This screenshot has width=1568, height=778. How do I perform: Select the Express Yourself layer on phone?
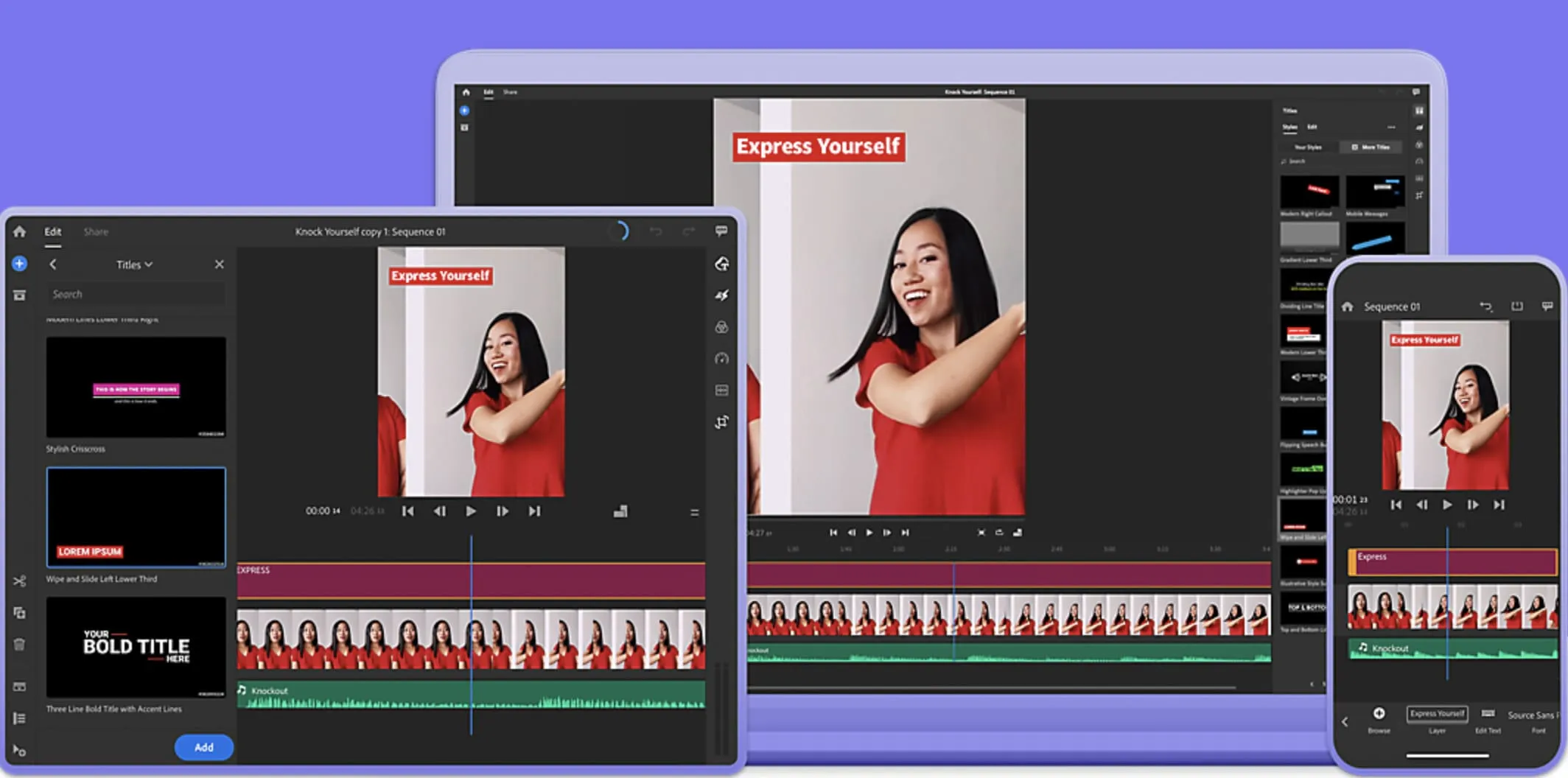1437,713
